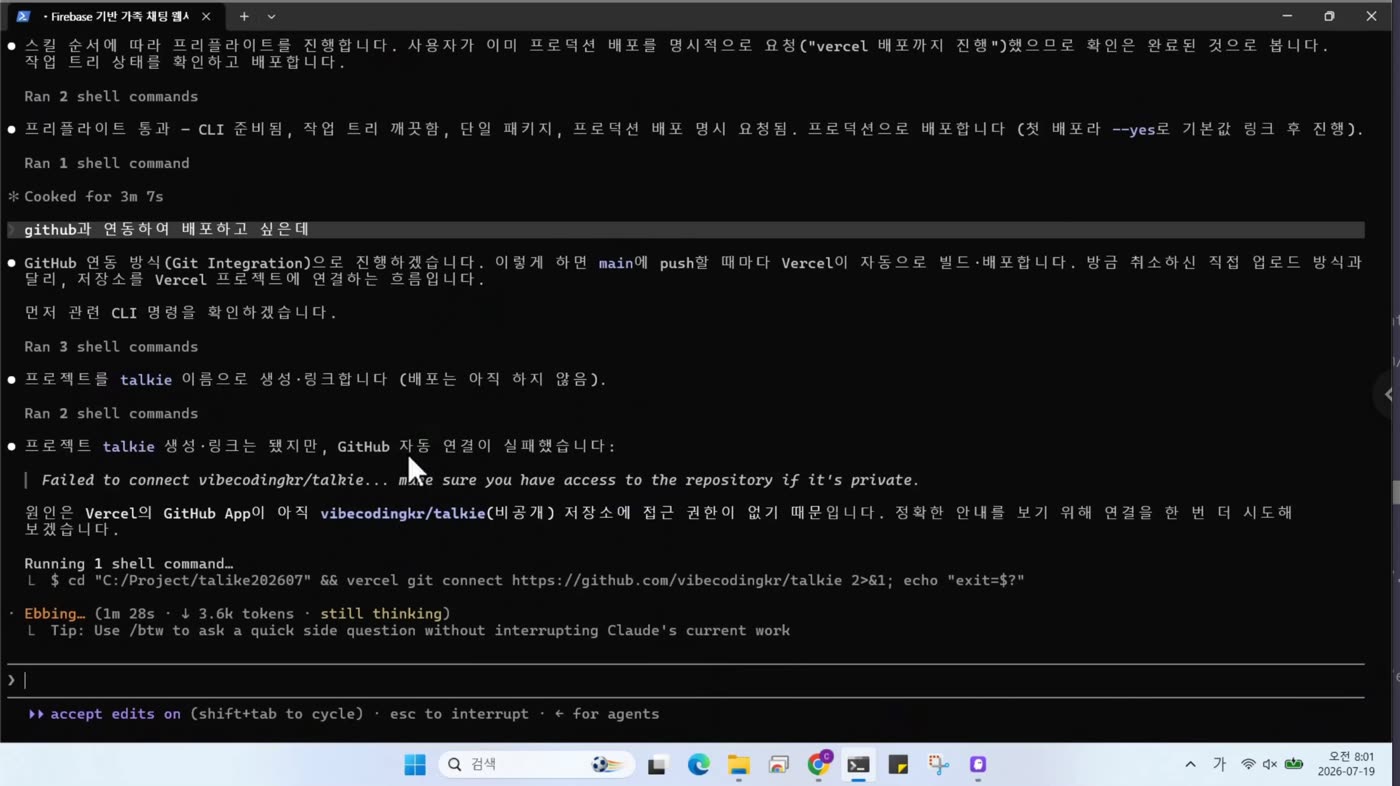
Task: Click the 'Running 1 shell command…' line
Action: [128, 563]
